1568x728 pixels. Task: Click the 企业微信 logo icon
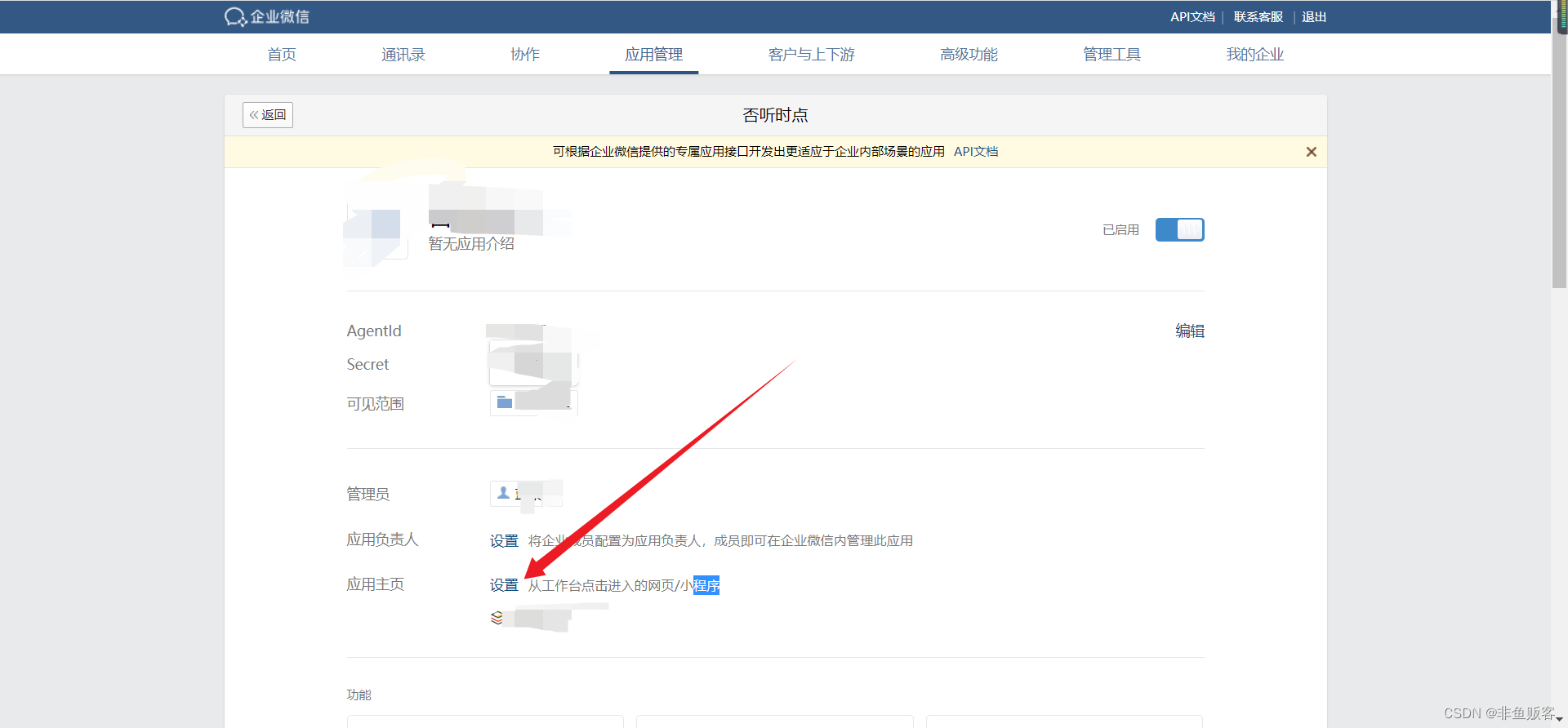[x=235, y=17]
